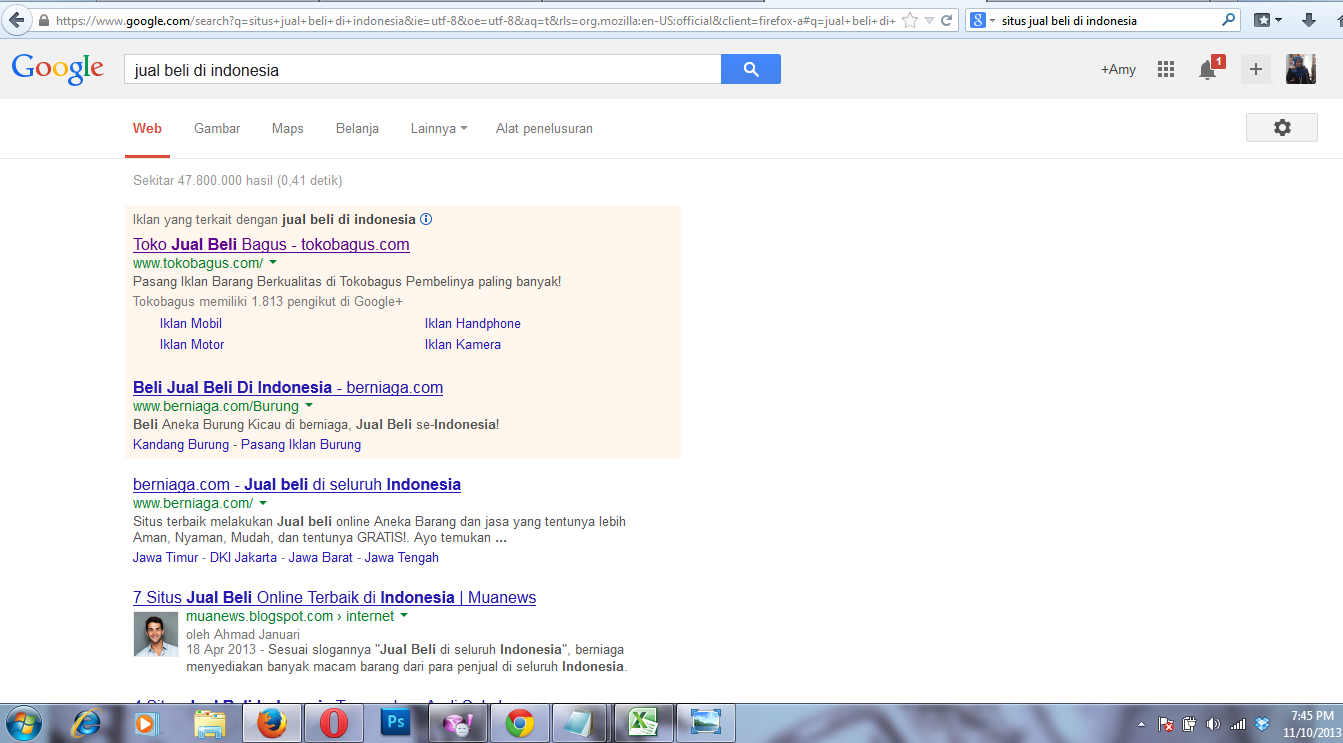The width and height of the screenshot is (1343, 743).
Task: Open the URL history dropdown arrow
Action: (929, 20)
